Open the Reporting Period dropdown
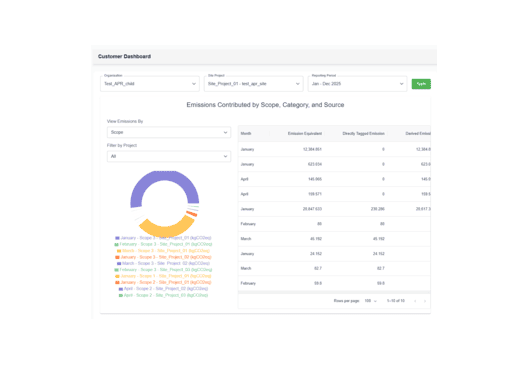This screenshot has height=365, width=528. point(357,84)
